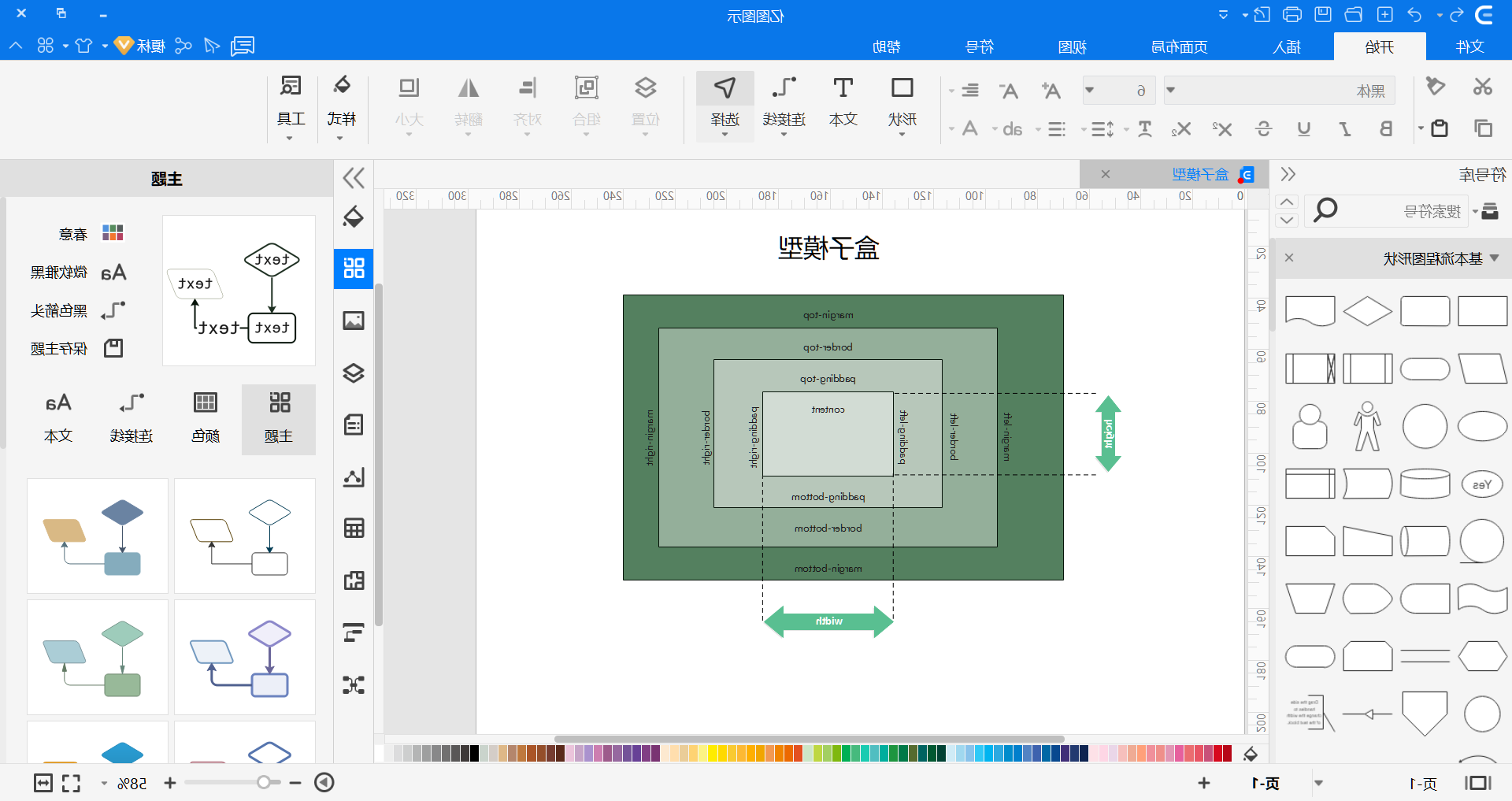Screen dimensions: 1512x801
Task: Collapse the 基本流程图形状 shapes section
Action: pyautogui.click(x=1495, y=258)
